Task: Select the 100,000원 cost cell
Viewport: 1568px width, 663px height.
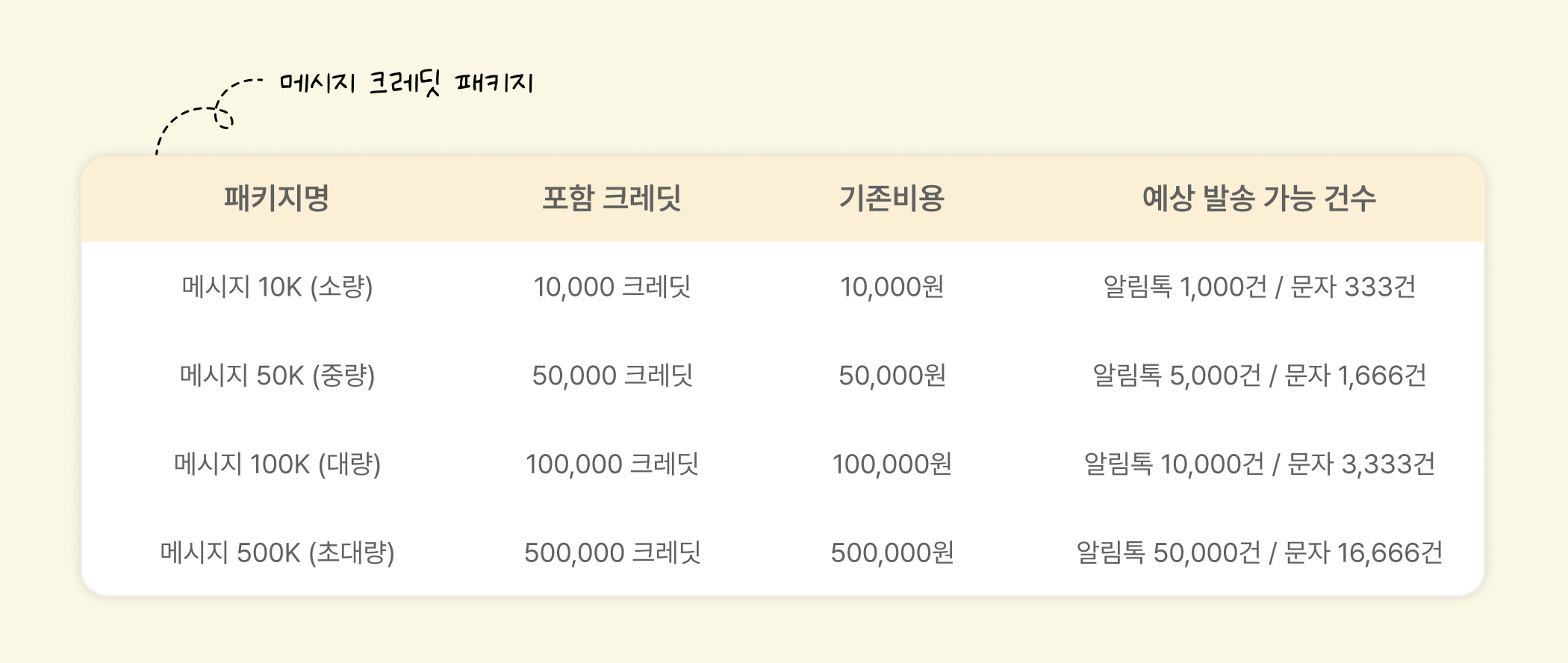Action: (x=892, y=464)
